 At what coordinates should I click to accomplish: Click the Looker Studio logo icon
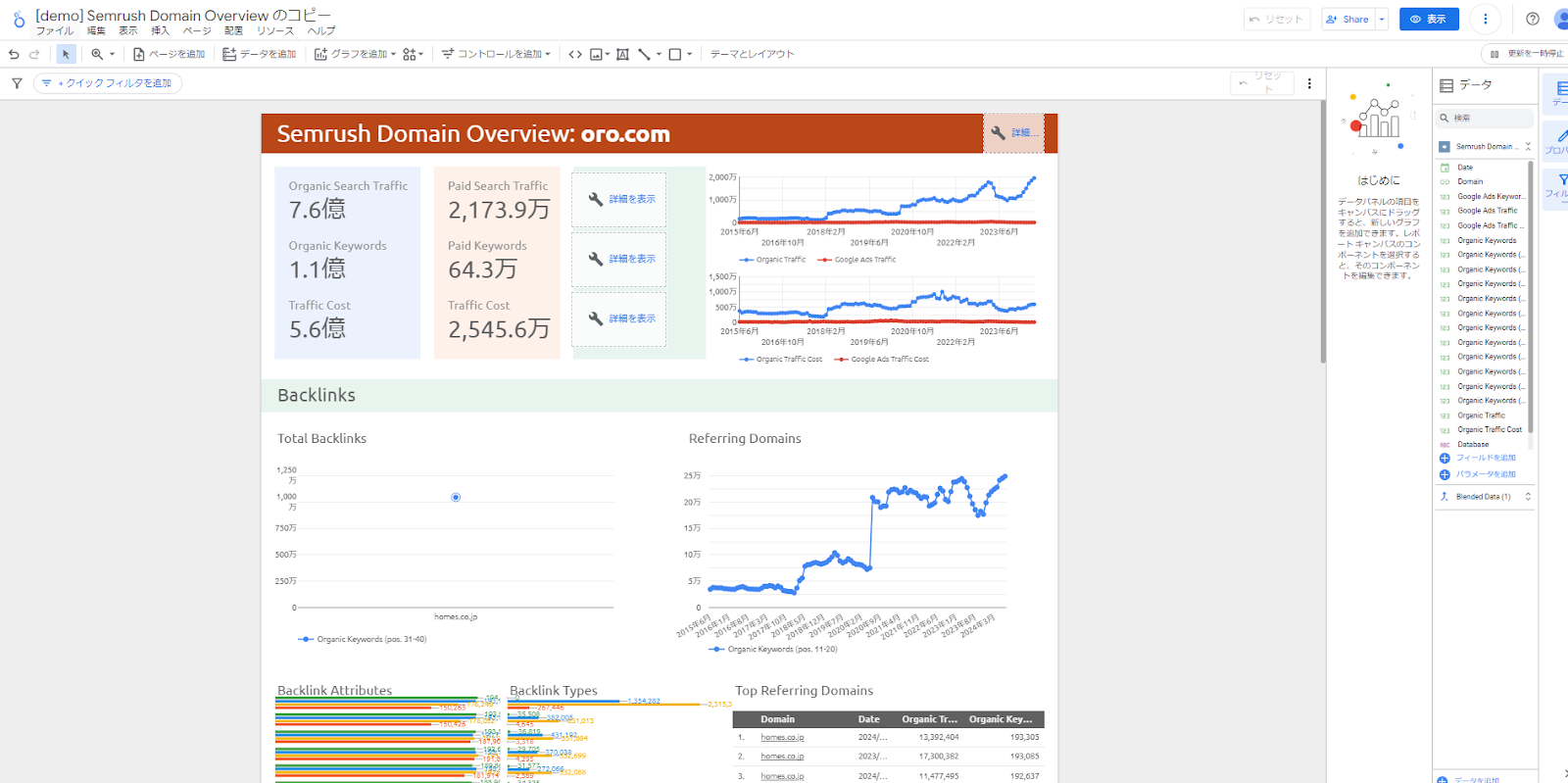coord(19,20)
